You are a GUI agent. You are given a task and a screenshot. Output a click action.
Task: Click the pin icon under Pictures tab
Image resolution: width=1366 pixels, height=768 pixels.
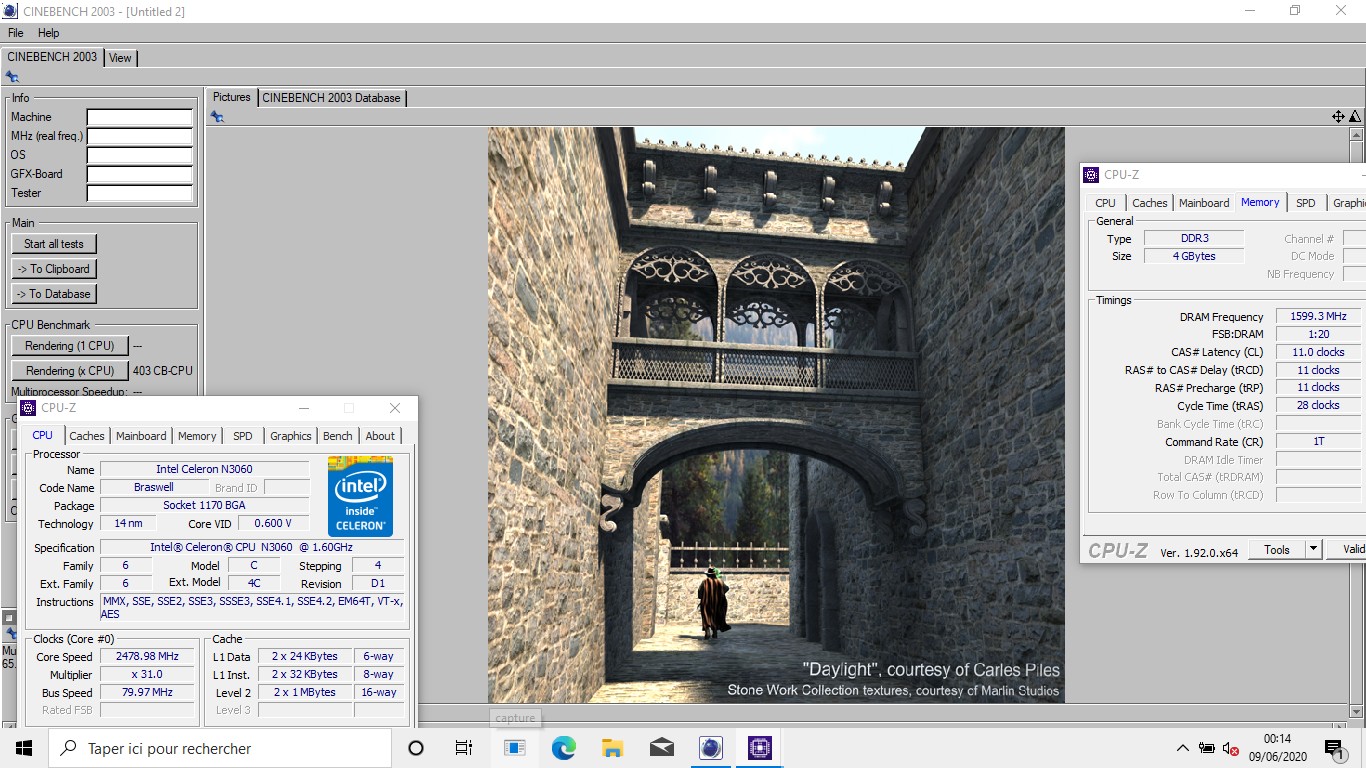217,117
